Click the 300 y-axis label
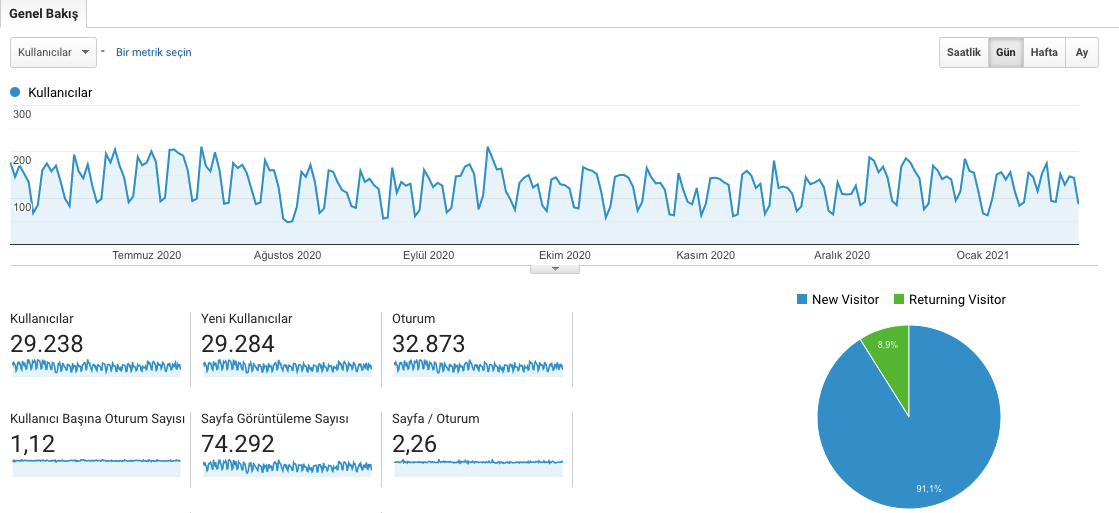The height and width of the screenshot is (513, 1119). click(23, 114)
